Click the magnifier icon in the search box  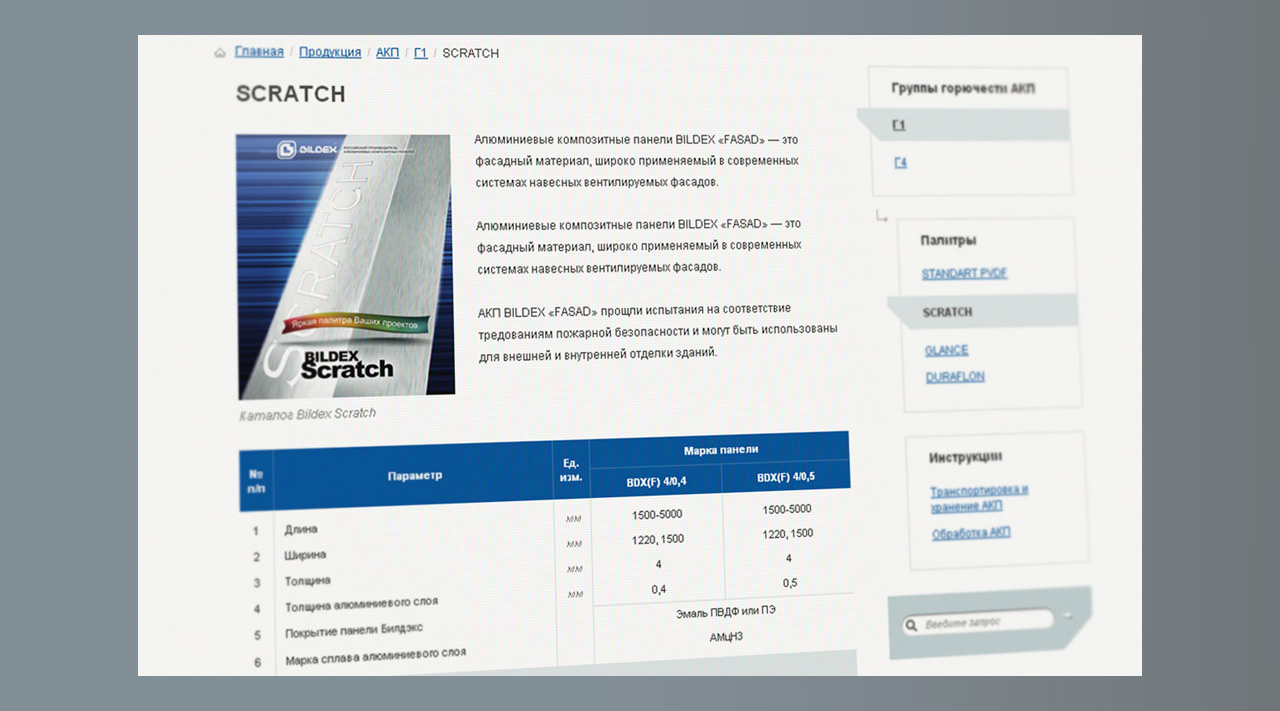click(911, 626)
